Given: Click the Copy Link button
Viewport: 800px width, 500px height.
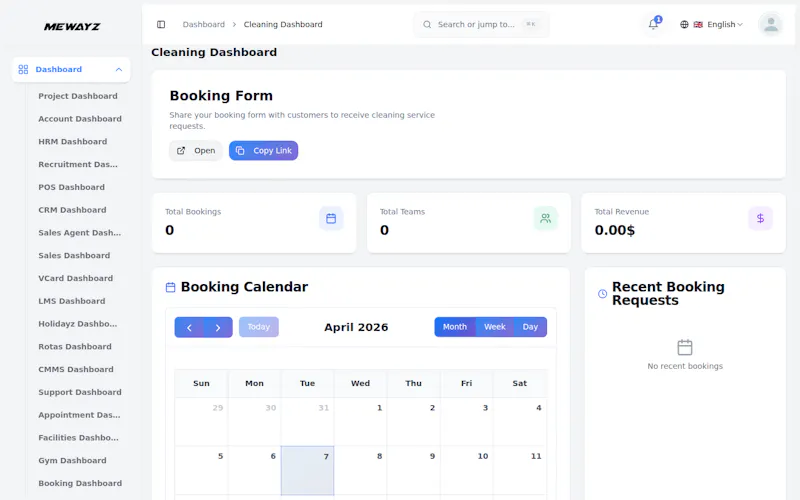Looking at the screenshot, I should 263,151.
